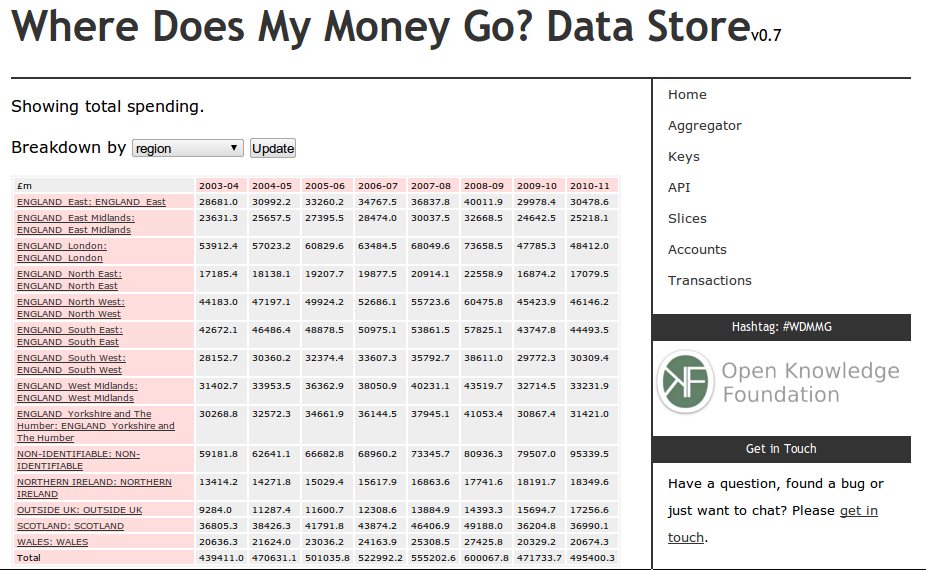Click NON-IDENTIFIABLE region link
Screen dimensions: 926x570
point(78,460)
